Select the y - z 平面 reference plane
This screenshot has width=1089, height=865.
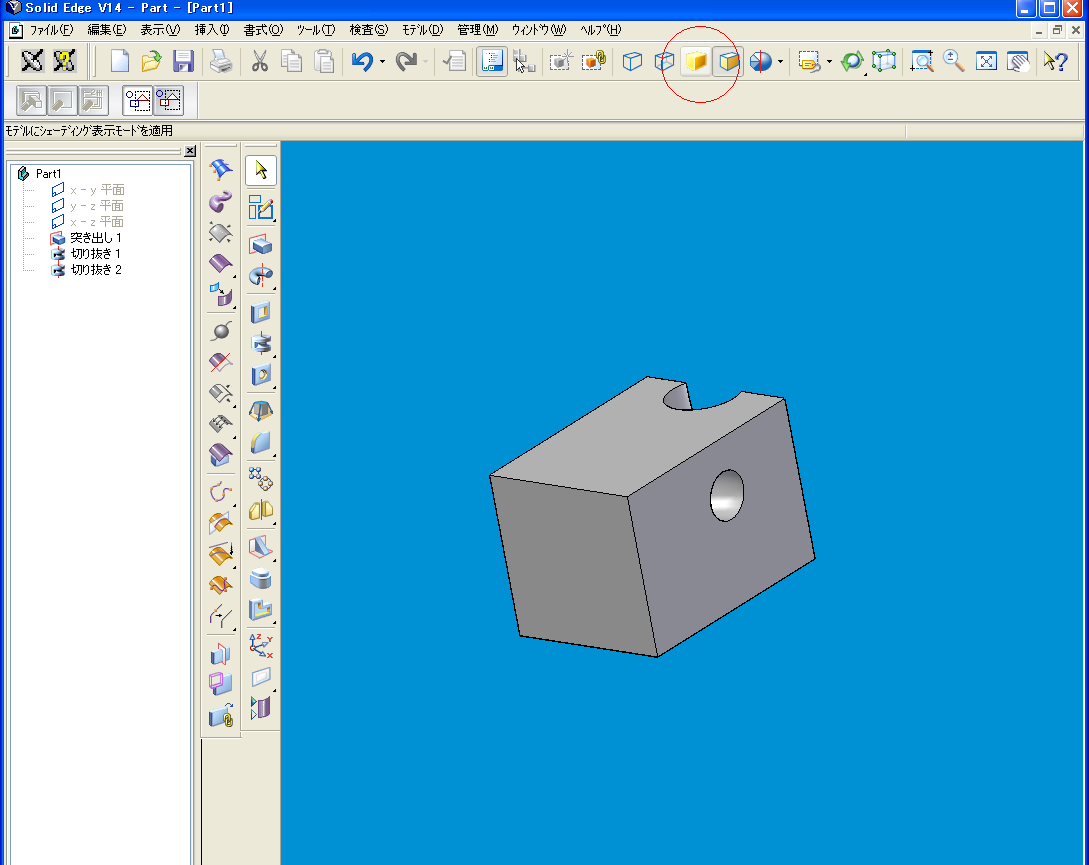point(97,206)
